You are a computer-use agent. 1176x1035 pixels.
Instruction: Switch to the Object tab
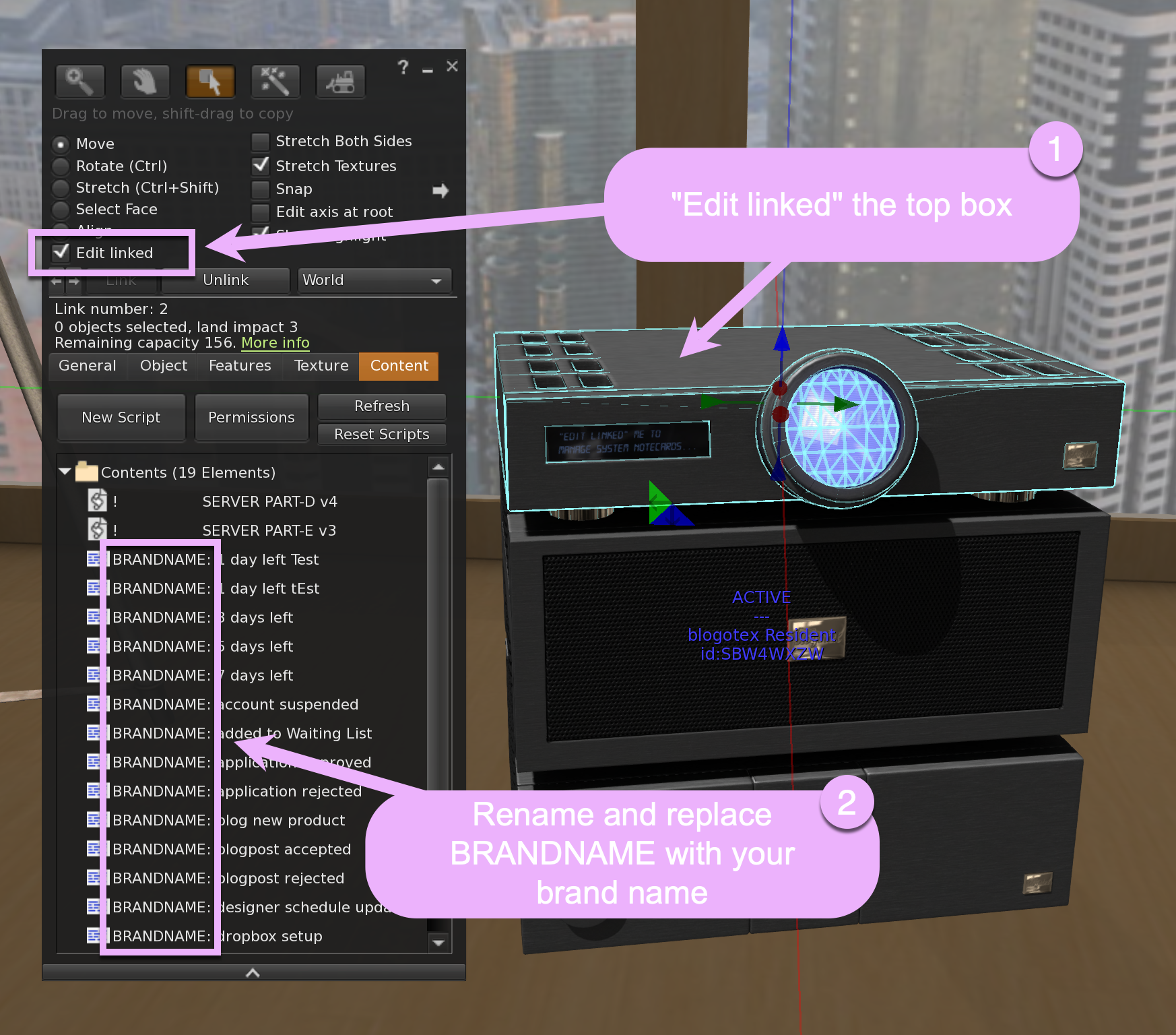(x=162, y=366)
